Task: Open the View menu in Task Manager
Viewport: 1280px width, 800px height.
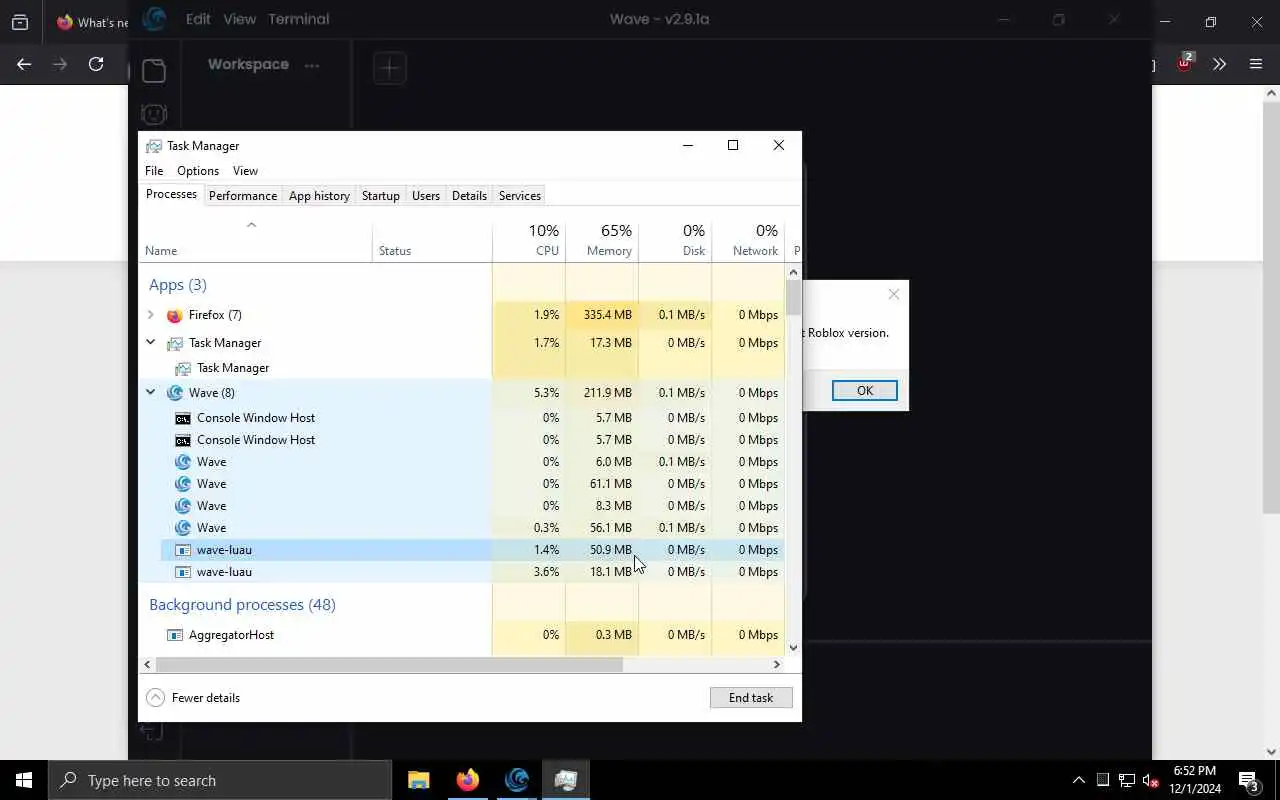Action: tap(245, 171)
